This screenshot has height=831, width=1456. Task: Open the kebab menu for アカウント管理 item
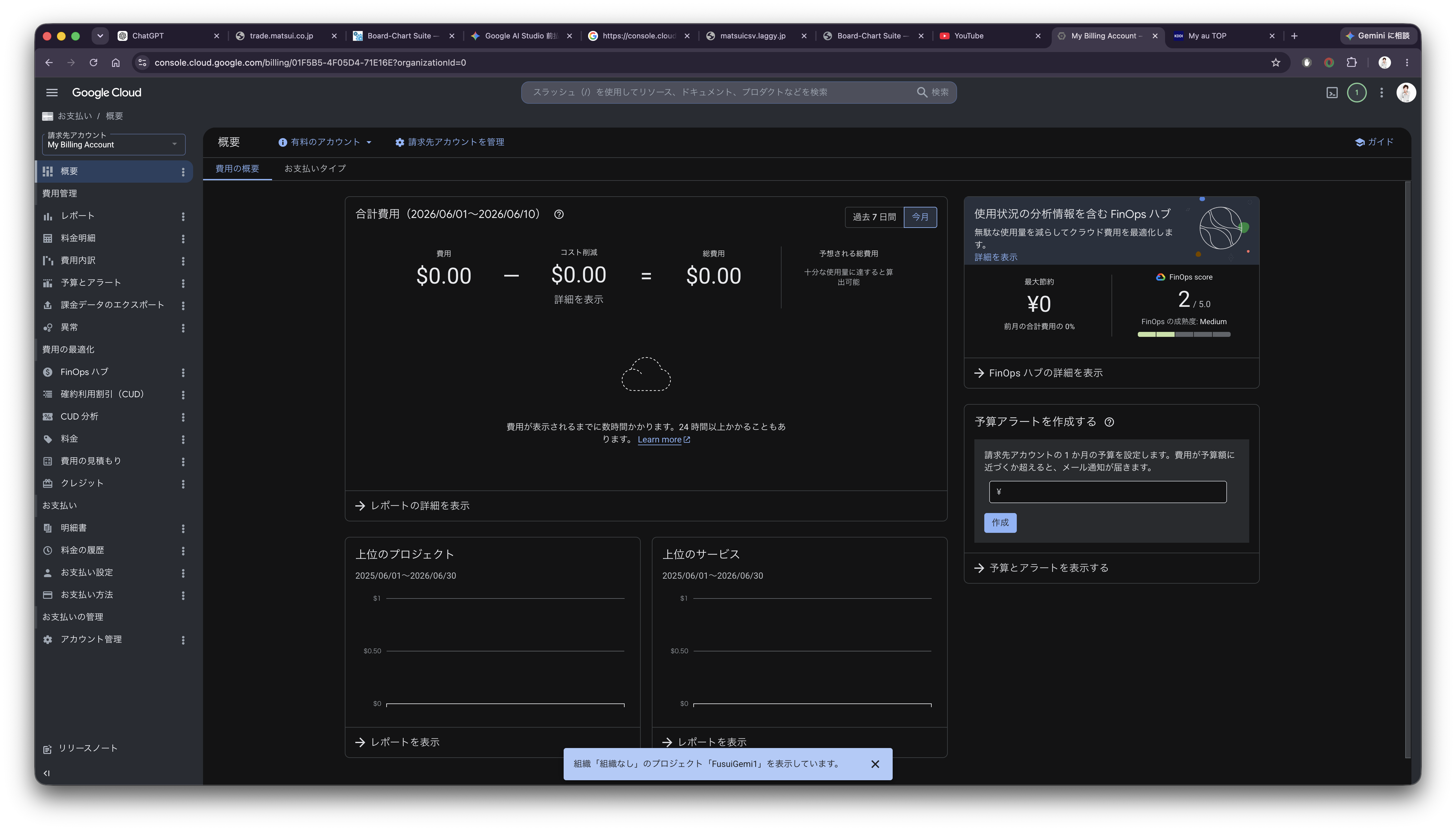coord(183,640)
